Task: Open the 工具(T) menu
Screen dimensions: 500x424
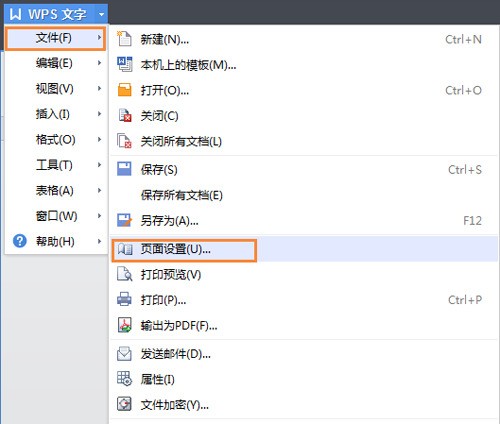Action: (x=56, y=165)
